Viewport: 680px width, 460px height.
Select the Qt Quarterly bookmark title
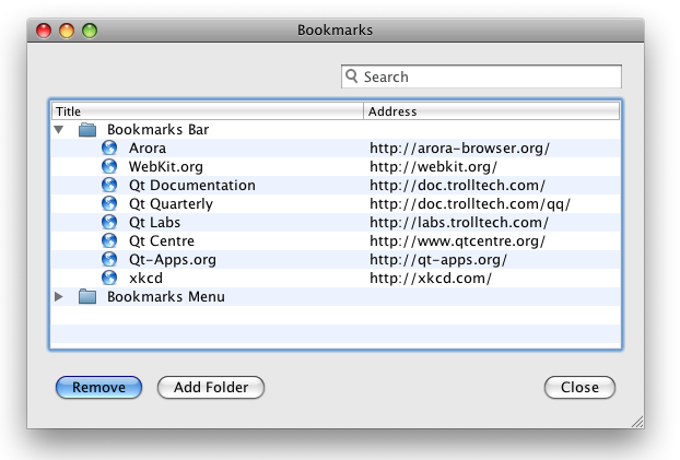(171, 204)
